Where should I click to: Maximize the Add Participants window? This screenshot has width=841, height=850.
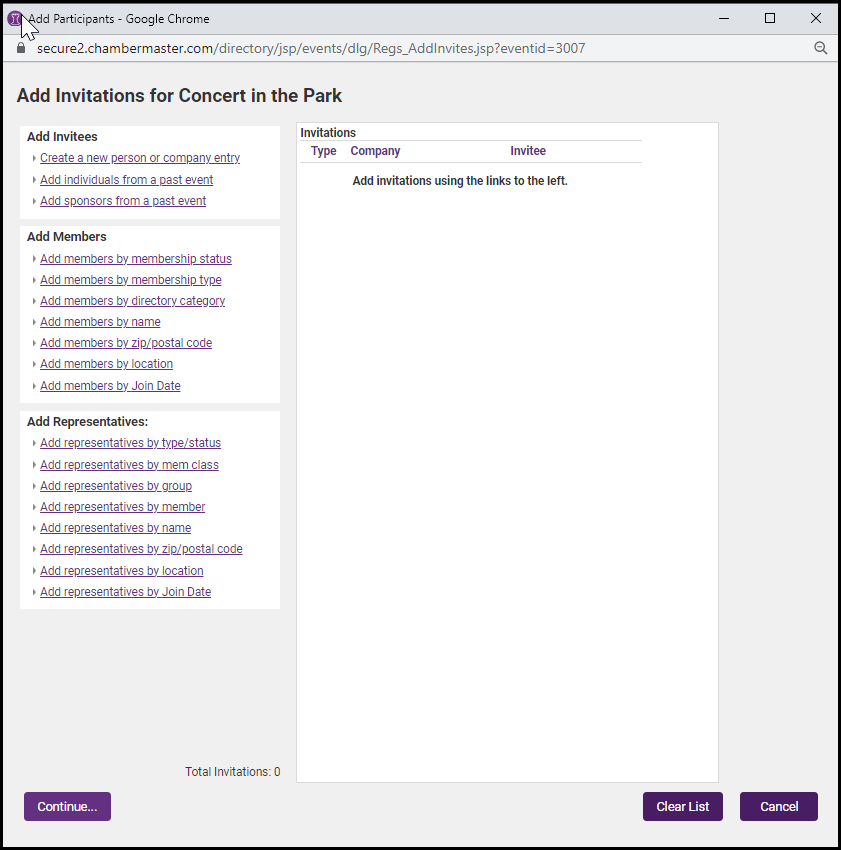click(770, 18)
